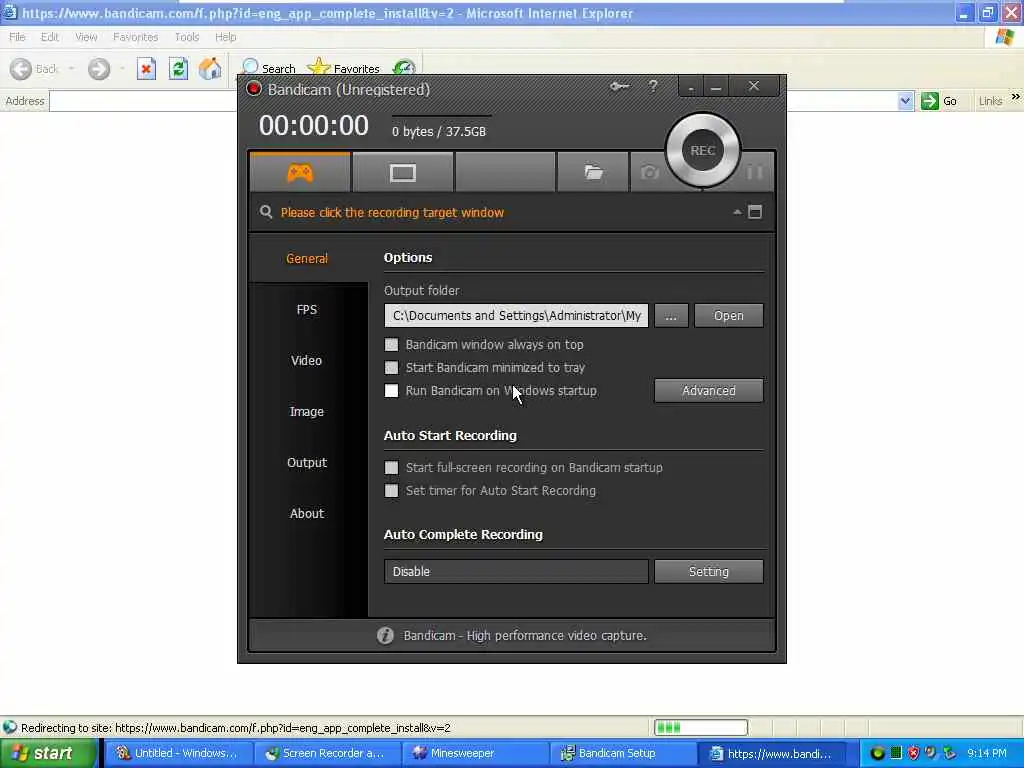Screen dimensions: 1024x768
Task: Click the Refresh icon in IE toolbar
Action: coord(178,69)
